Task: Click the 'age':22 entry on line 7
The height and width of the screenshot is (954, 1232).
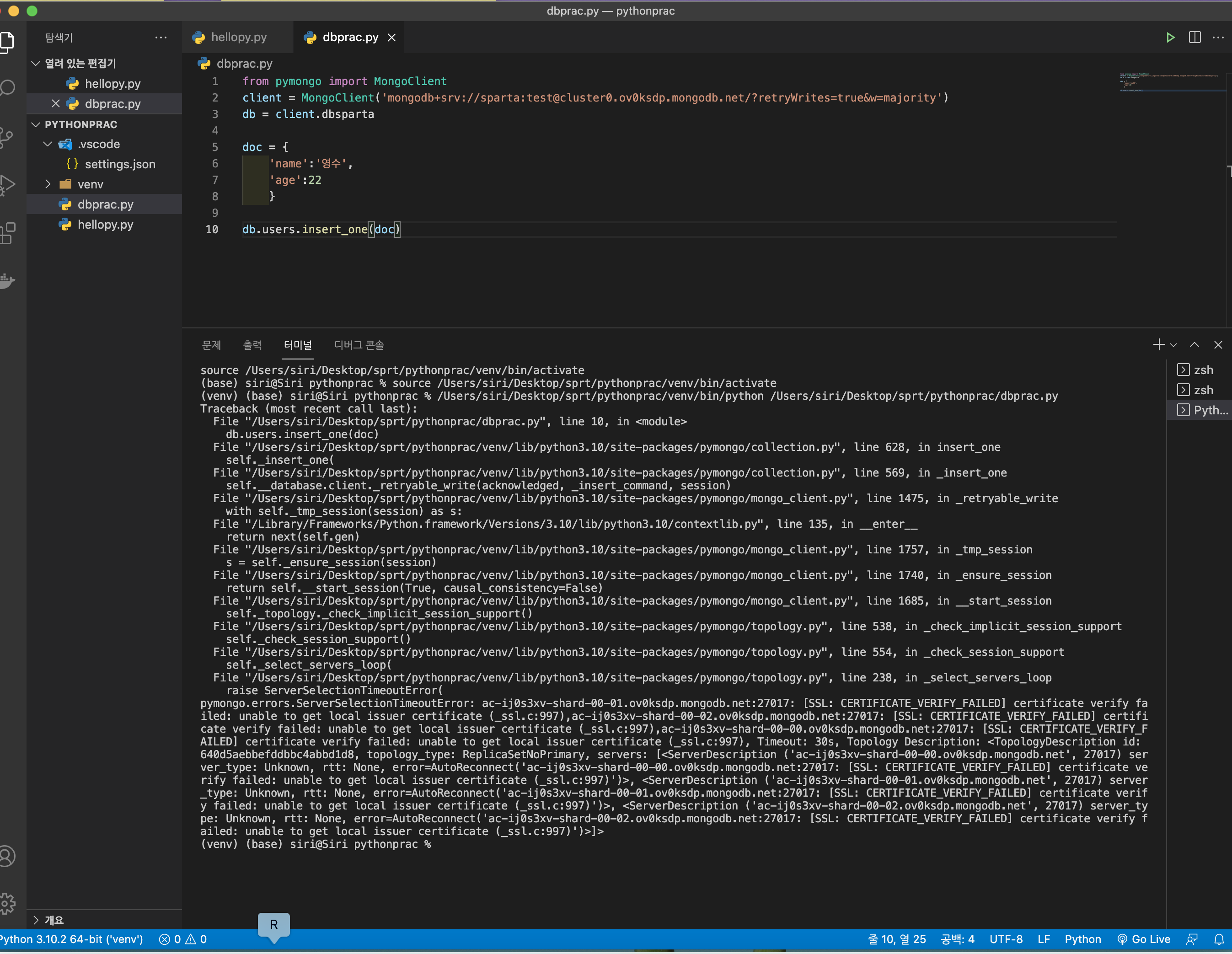Action: pos(295,181)
